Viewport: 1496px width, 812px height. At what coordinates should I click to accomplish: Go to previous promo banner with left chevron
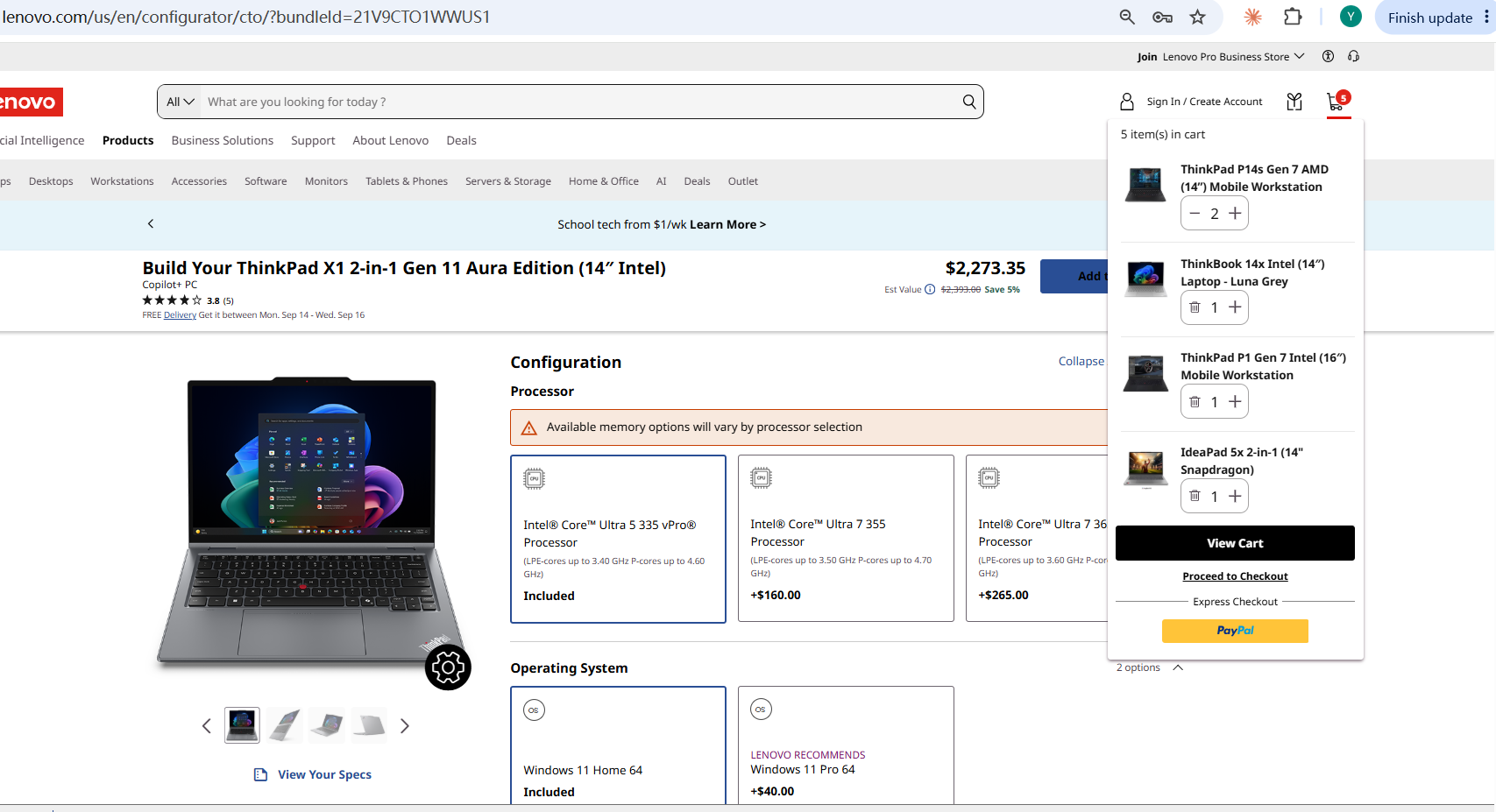pyautogui.click(x=151, y=223)
